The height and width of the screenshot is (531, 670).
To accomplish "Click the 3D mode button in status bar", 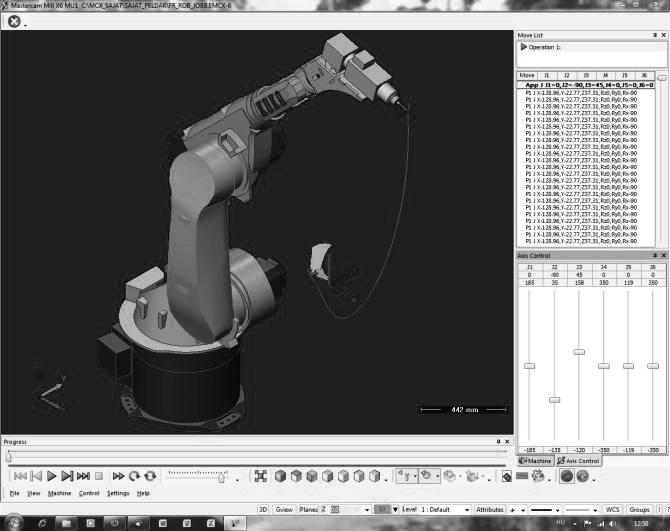I will tap(263, 509).
